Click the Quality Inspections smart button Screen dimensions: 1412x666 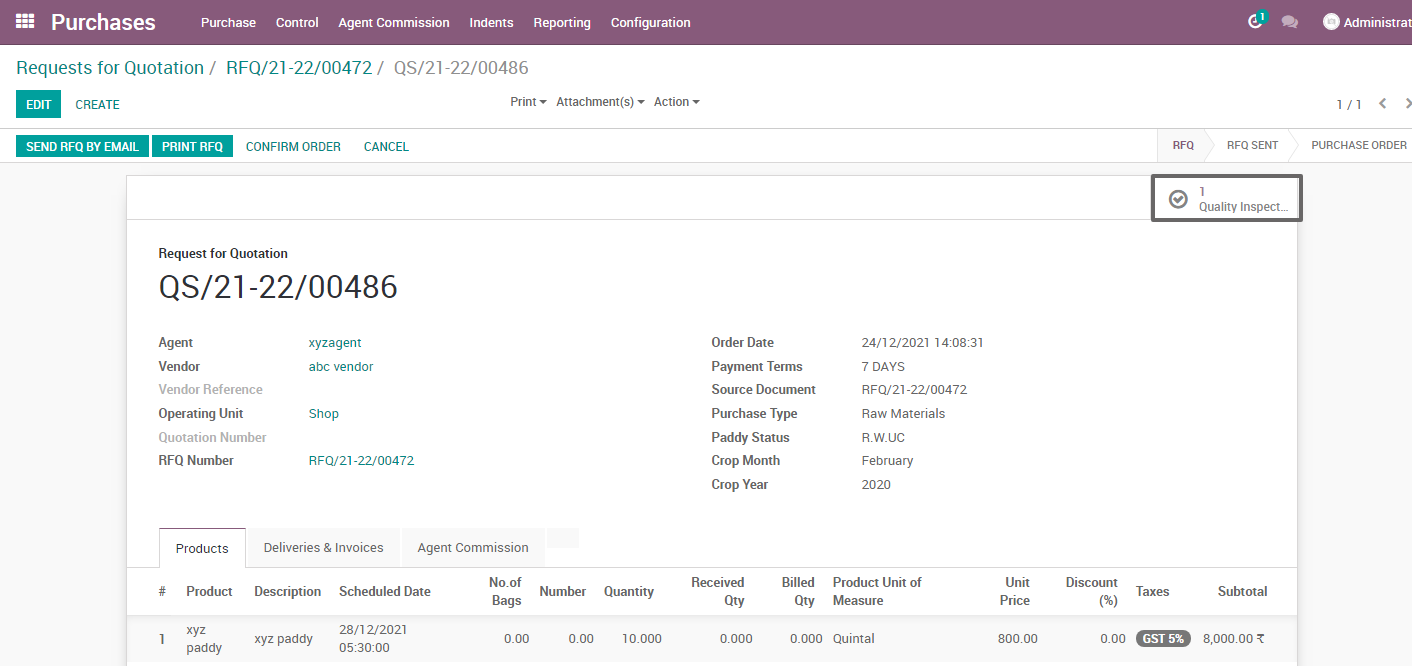1226,197
